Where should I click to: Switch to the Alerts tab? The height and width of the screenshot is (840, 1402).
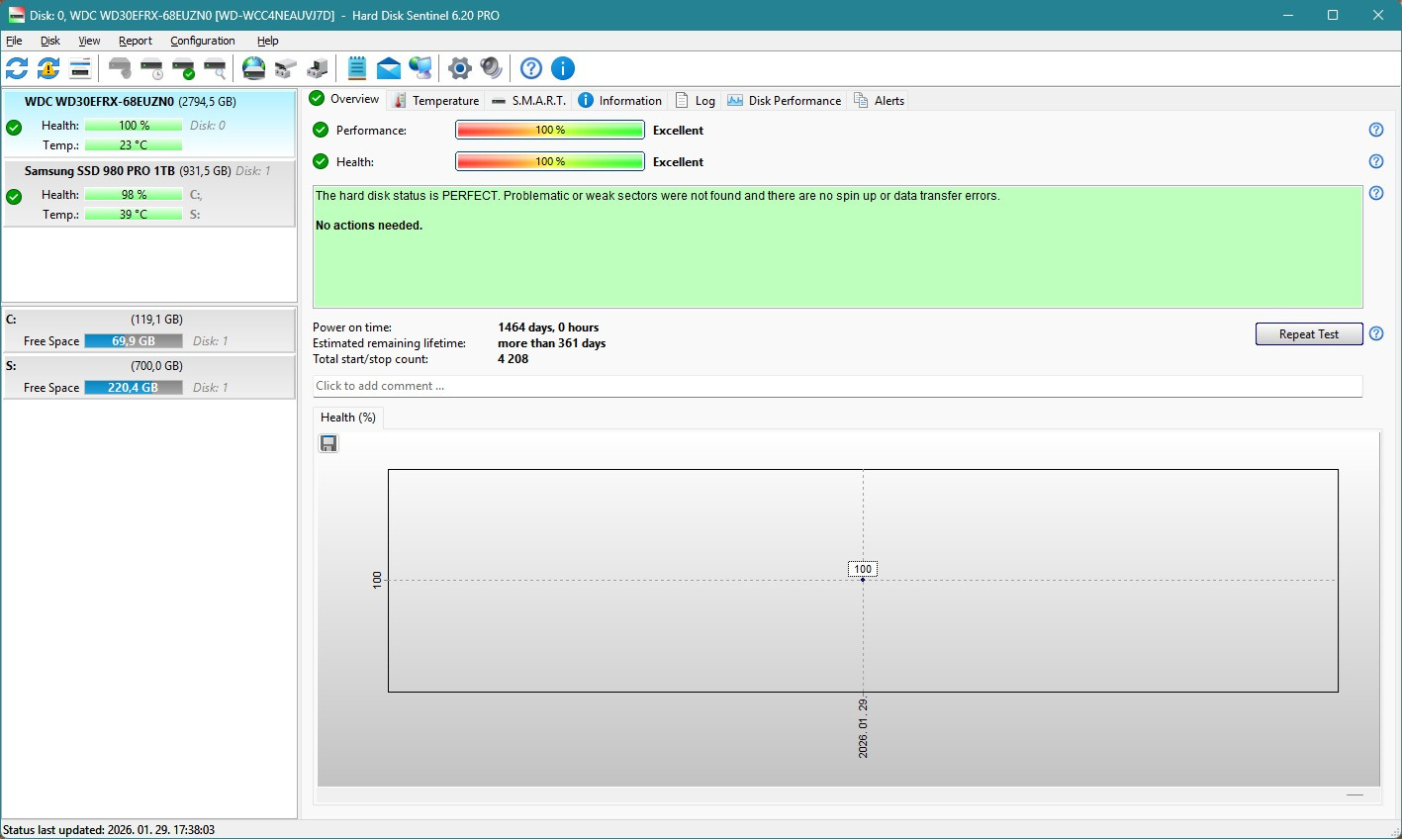pos(880,100)
